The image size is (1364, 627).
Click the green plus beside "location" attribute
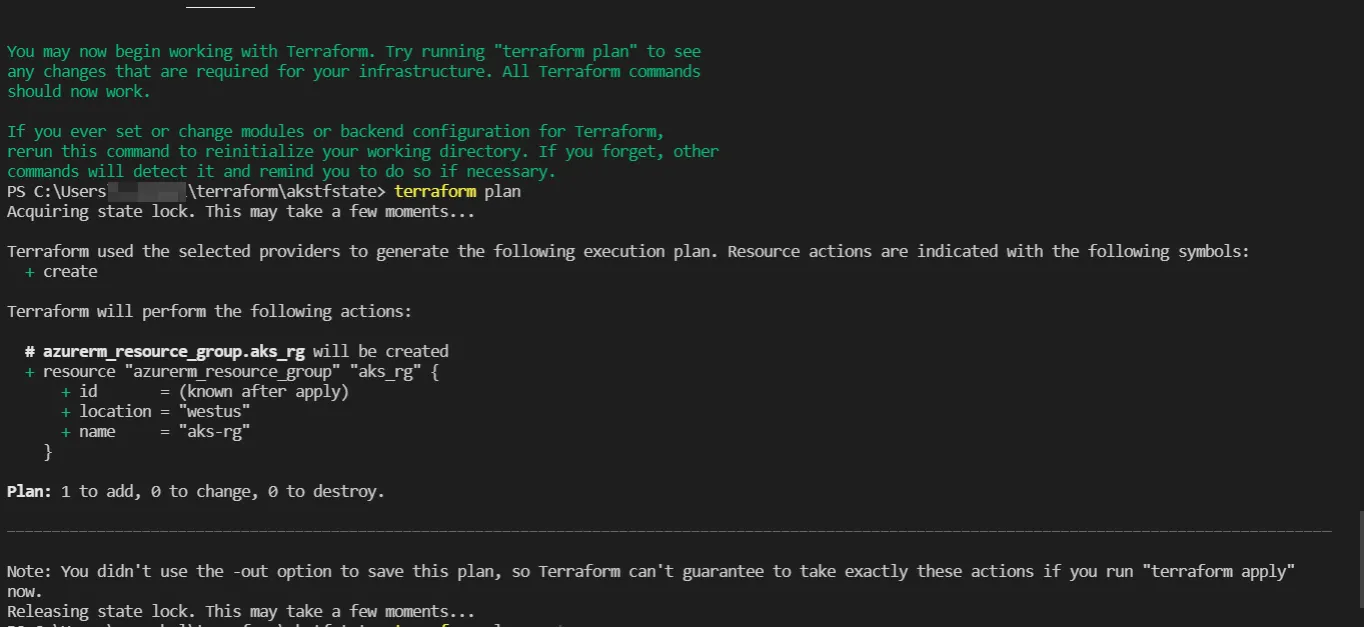point(66,411)
